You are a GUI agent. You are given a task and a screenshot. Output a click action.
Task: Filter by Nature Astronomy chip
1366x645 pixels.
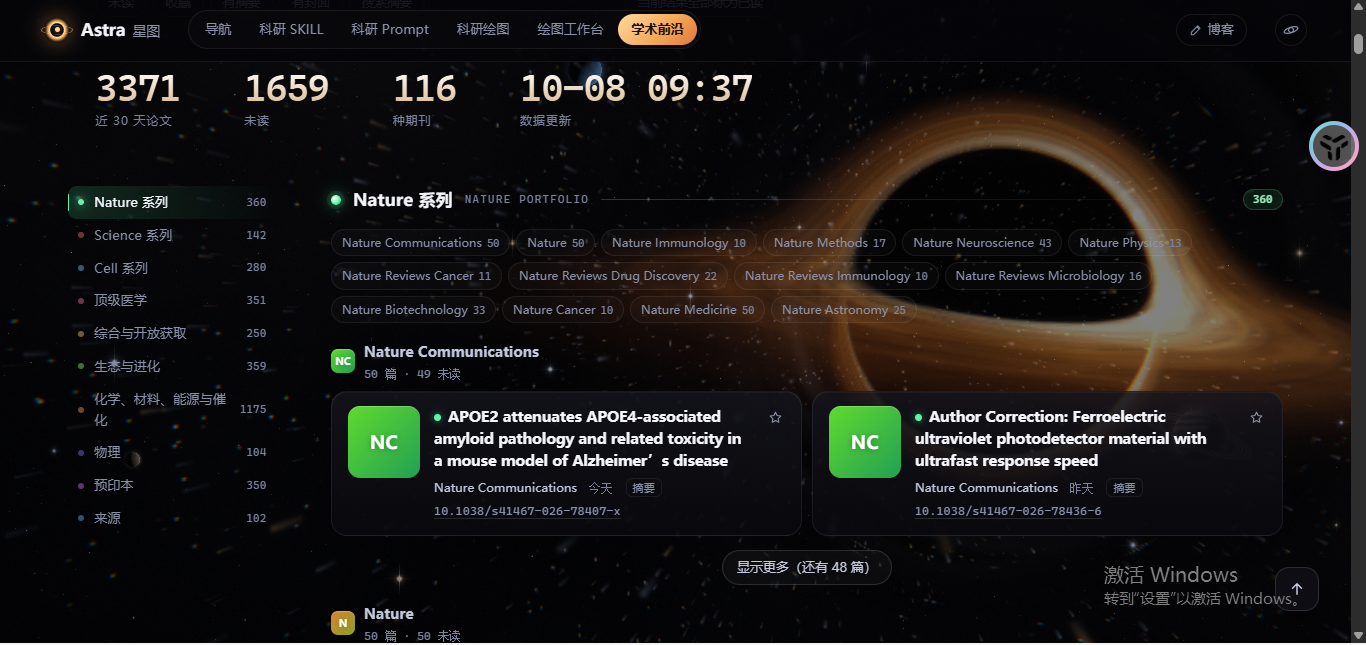click(844, 310)
